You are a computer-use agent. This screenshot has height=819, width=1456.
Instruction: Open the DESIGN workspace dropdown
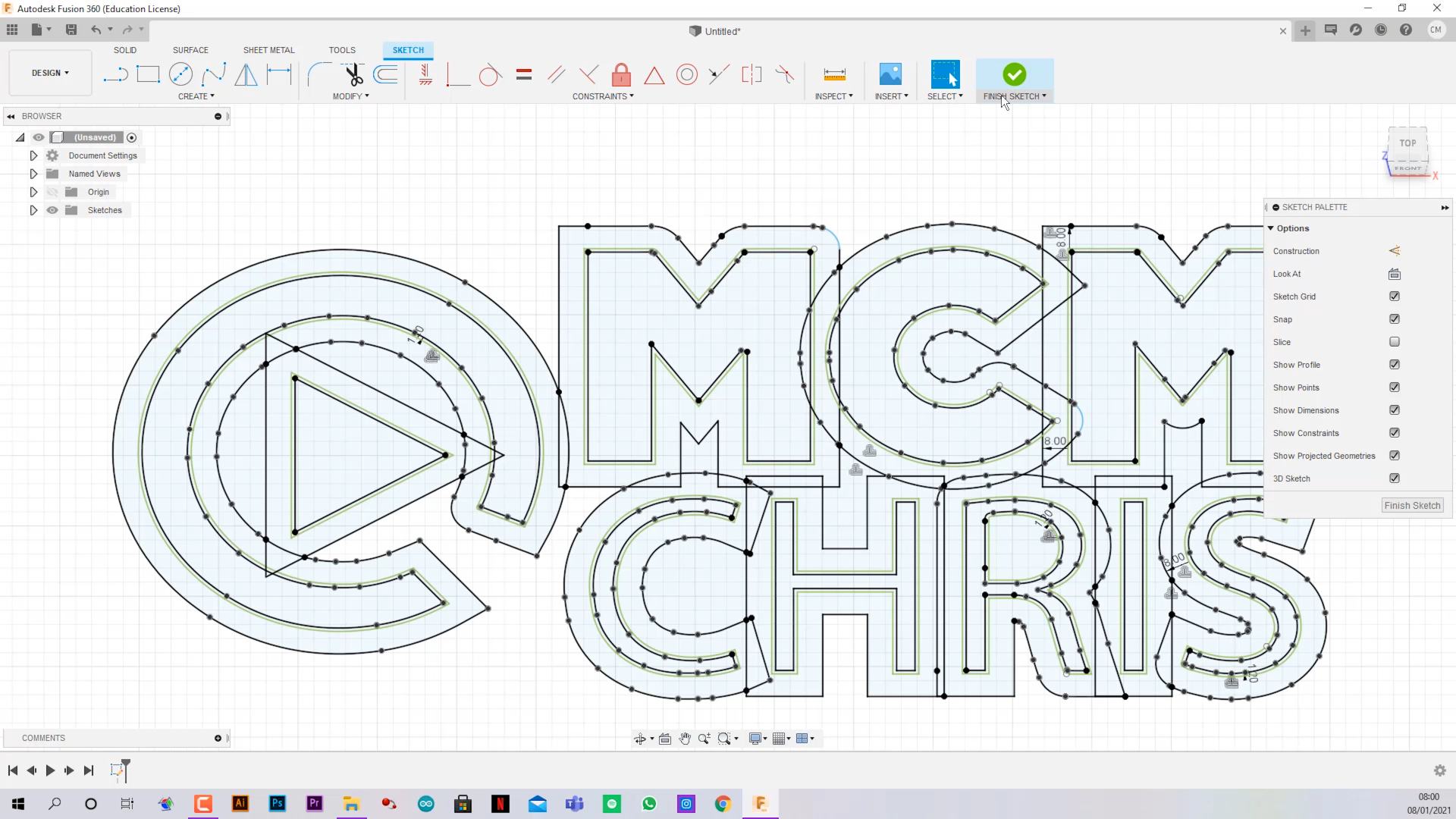pos(50,73)
